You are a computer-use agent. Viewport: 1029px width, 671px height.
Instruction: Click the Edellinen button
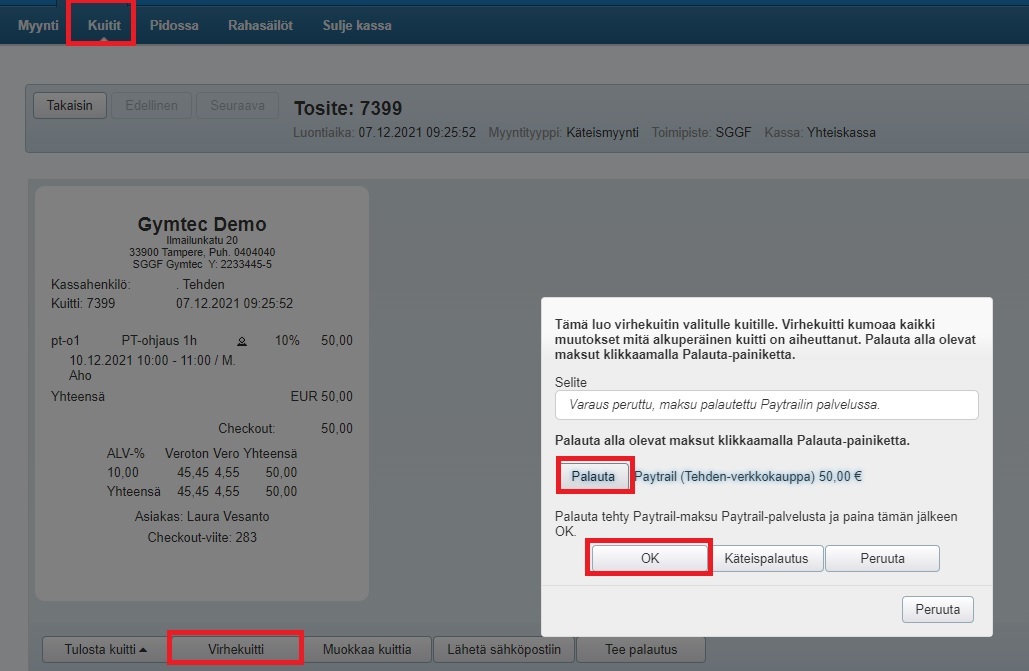(151, 106)
